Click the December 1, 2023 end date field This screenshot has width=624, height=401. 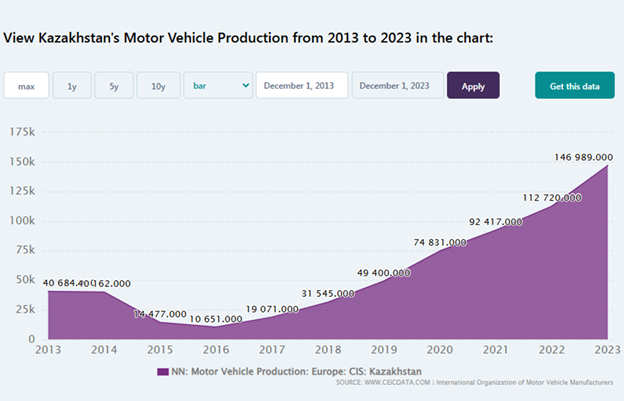click(397, 86)
